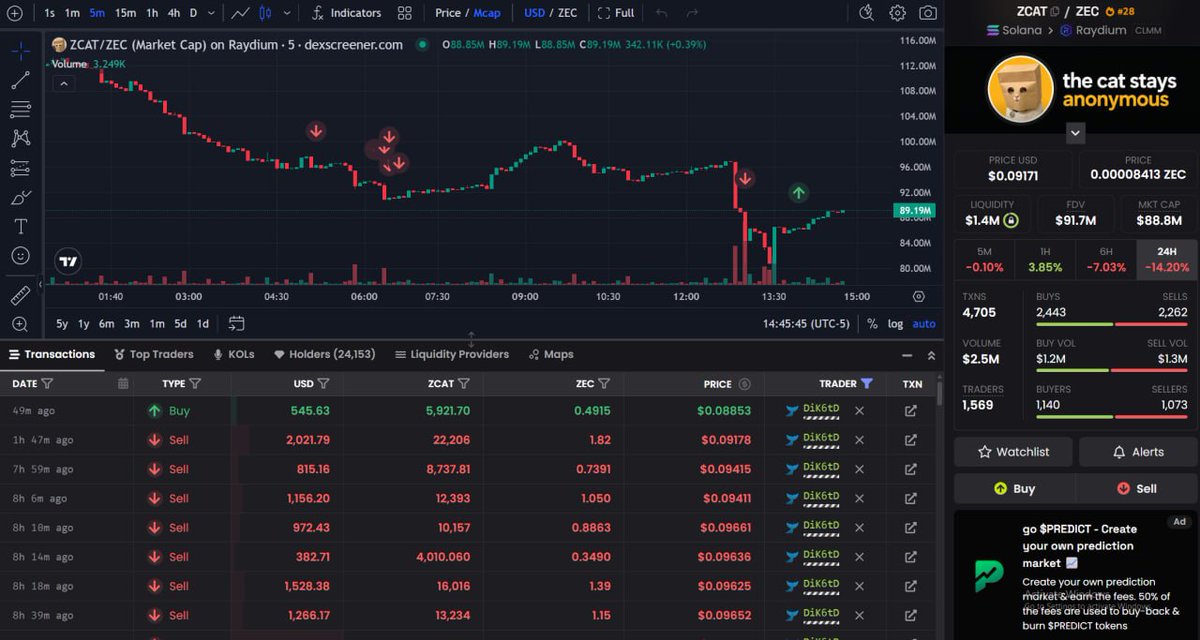The width and height of the screenshot is (1200, 640).
Task: Expand the timeframe dropdown arrow
Action: 213,13
